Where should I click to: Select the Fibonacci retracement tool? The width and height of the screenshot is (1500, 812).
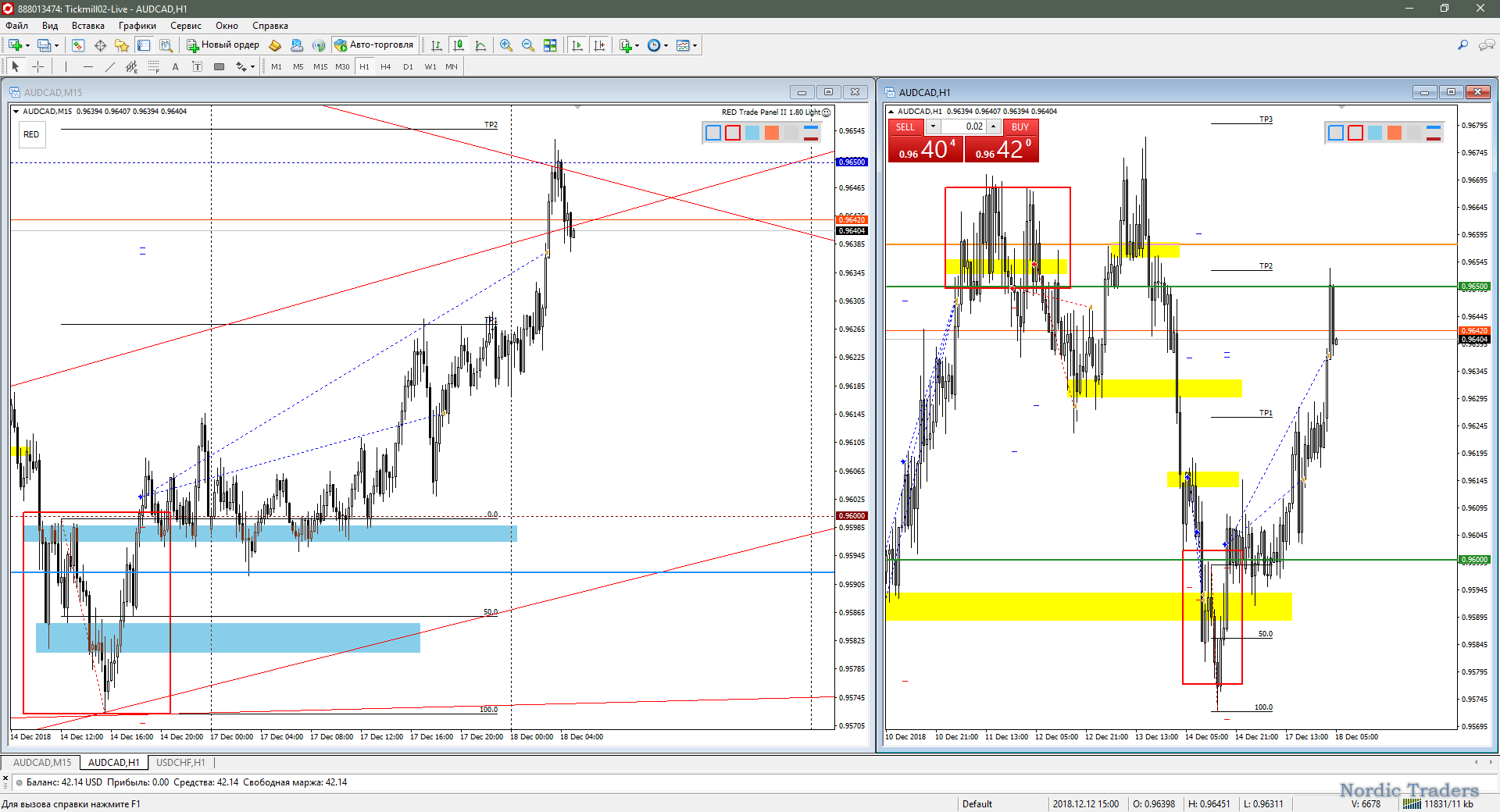(x=154, y=67)
